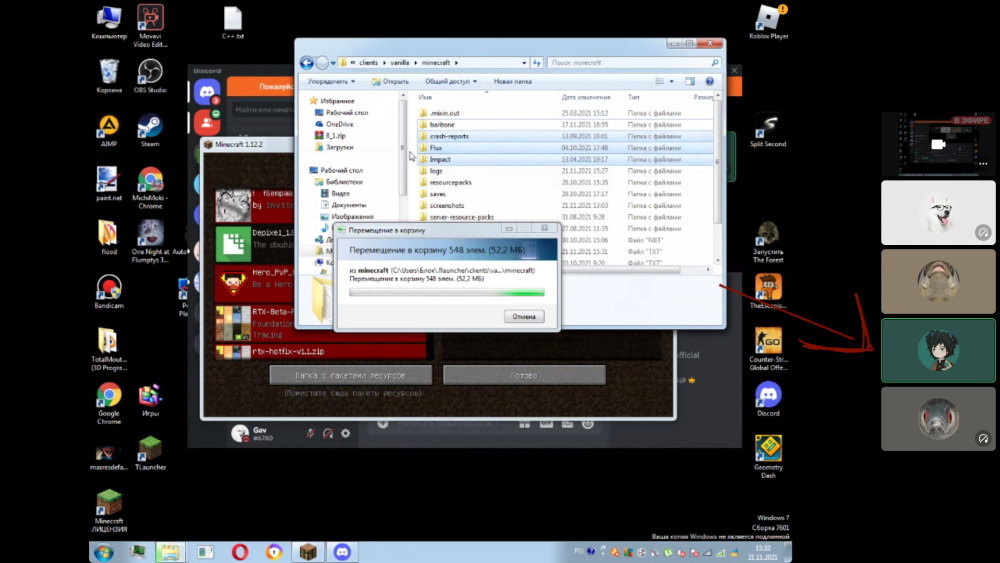This screenshot has height=563, width=1000.
Task: Select Hero_PvP resource pack thumbnail
Action: (233, 283)
